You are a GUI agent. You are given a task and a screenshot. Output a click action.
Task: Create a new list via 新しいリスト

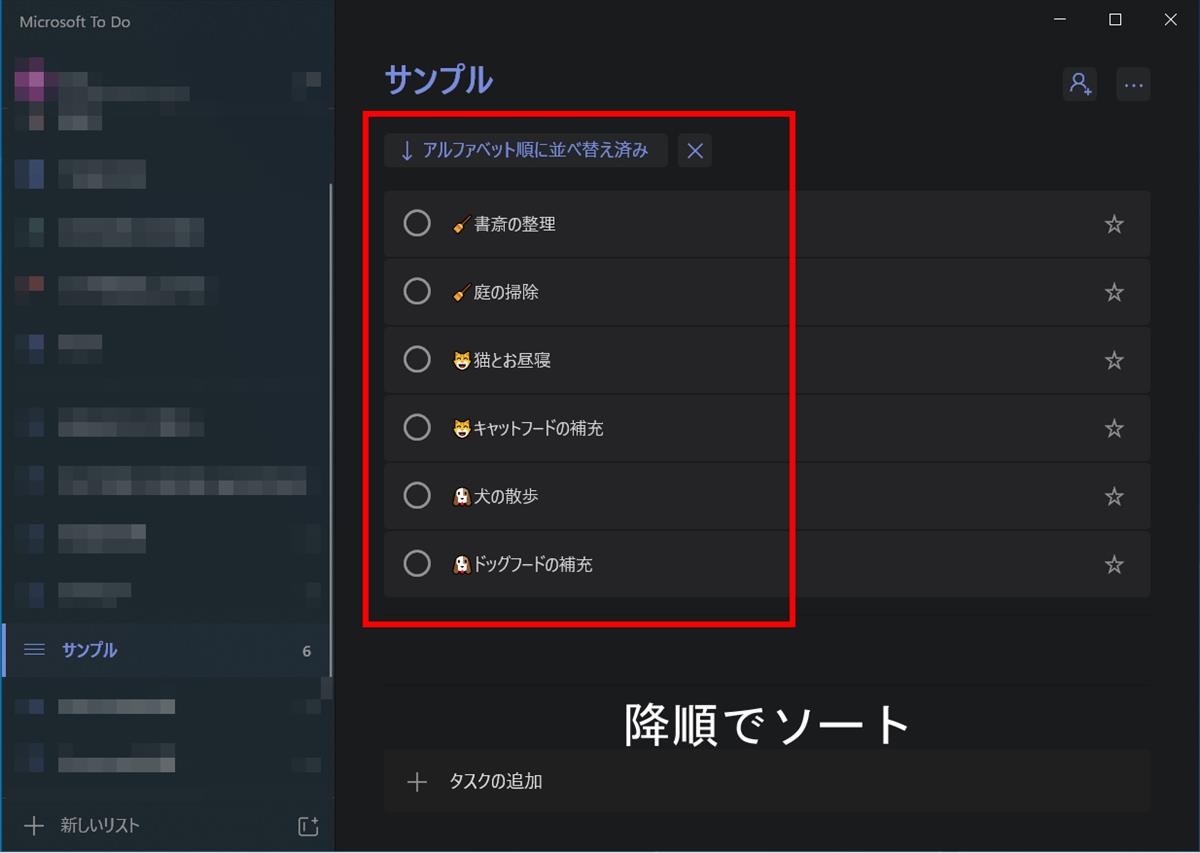pos(100,826)
